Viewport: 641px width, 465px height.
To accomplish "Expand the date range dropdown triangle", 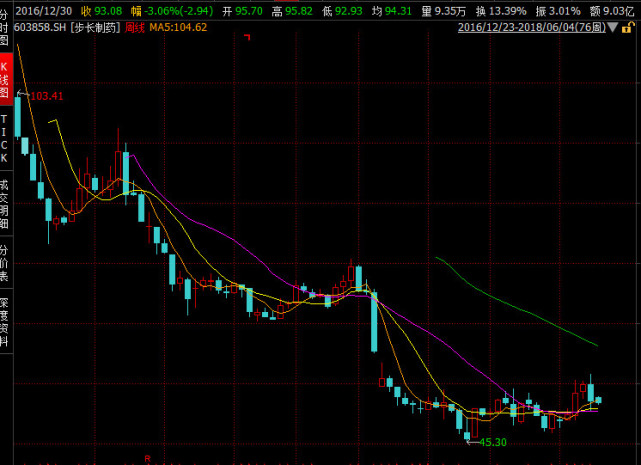I will coord(612,28).
